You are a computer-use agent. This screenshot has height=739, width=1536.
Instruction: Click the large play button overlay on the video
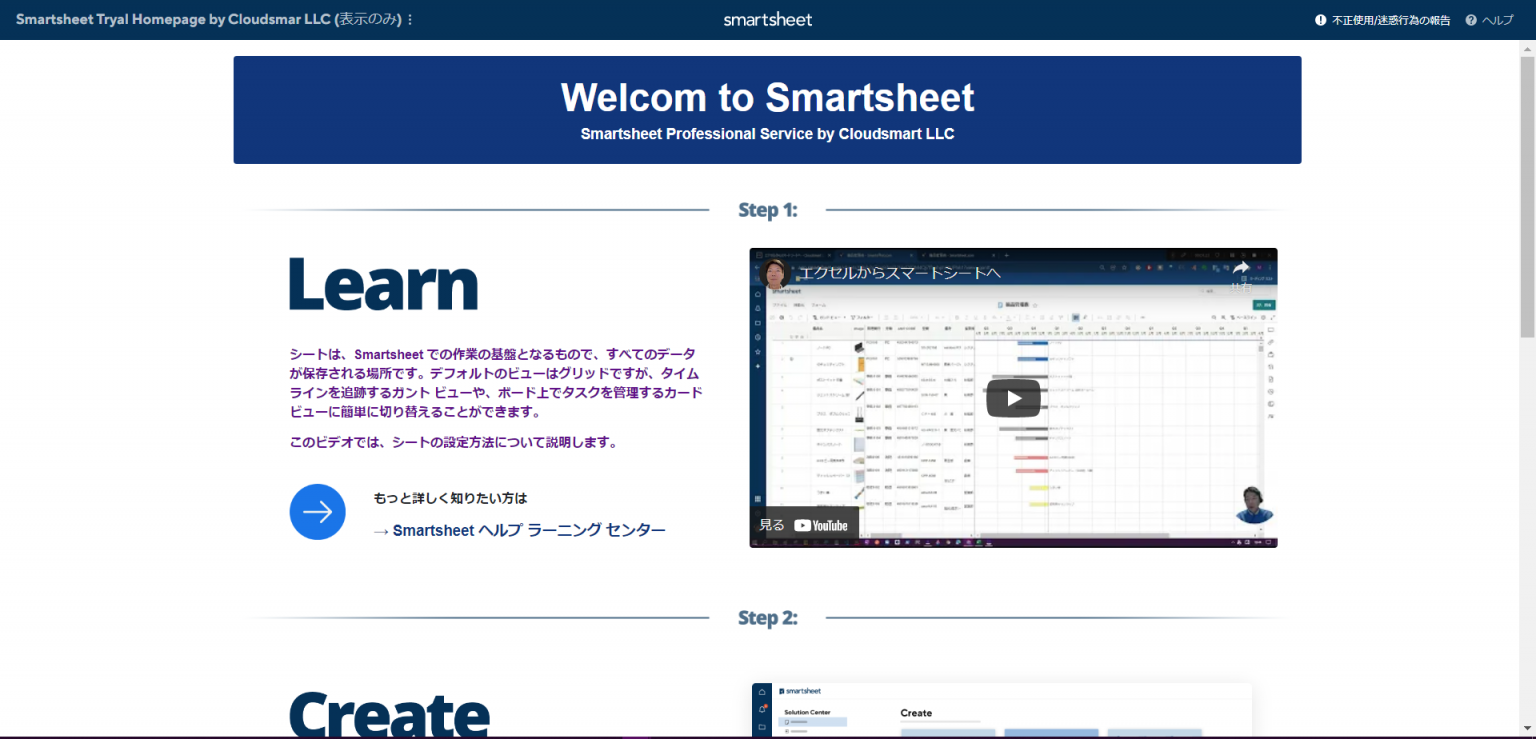(1013, 397)
